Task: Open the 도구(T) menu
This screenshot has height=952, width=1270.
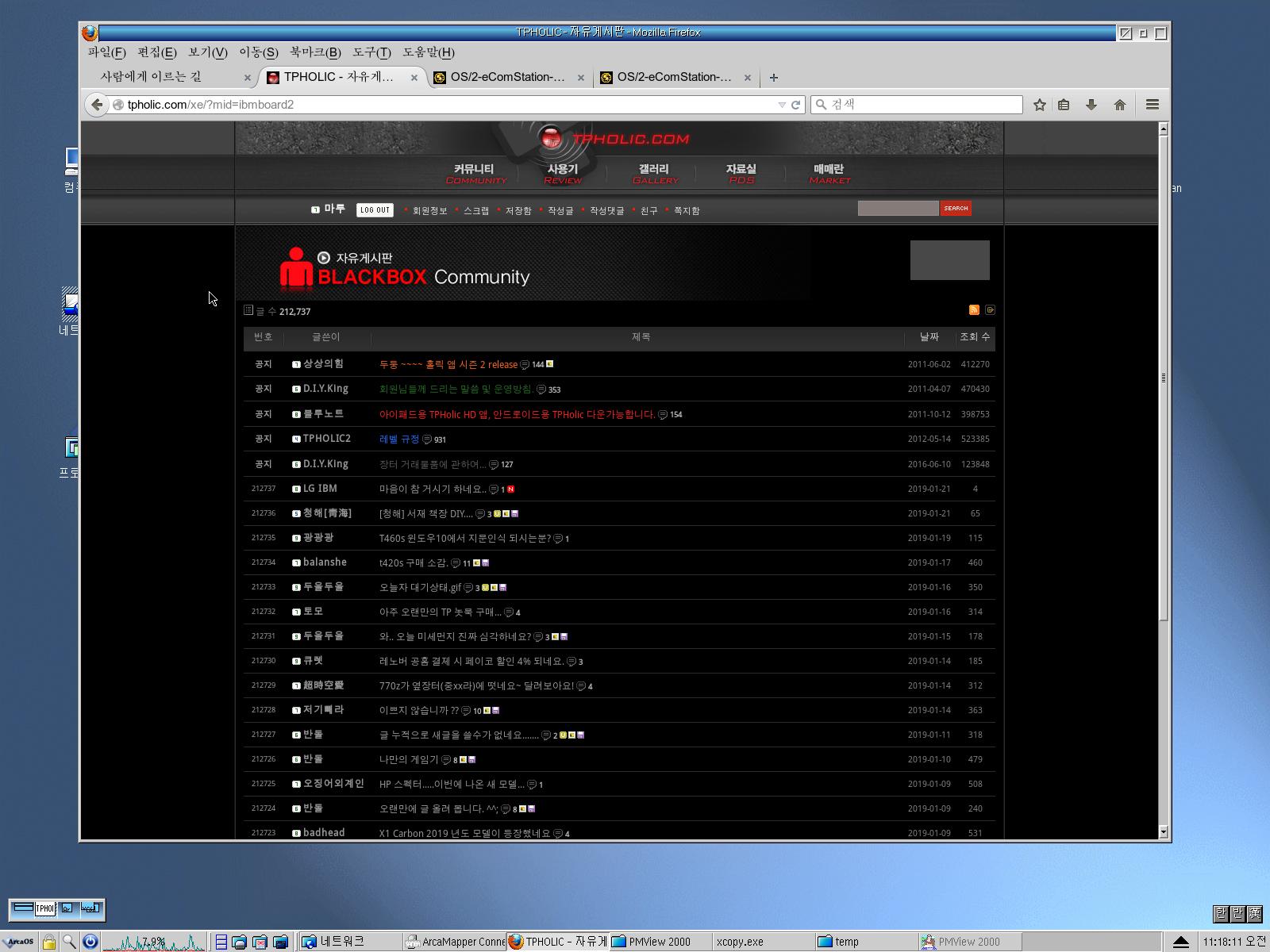Action: (x=371, y=52)
